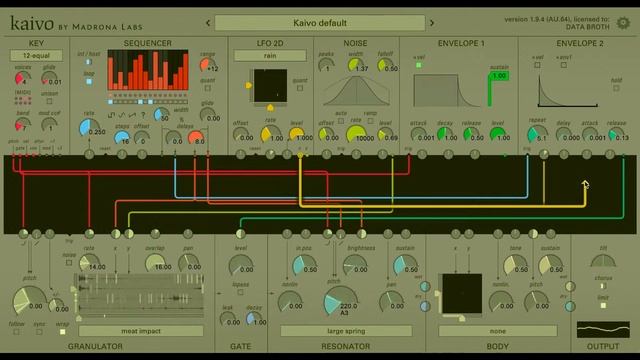
Task: Click the Key bend dial
Action: coord(22,124)
